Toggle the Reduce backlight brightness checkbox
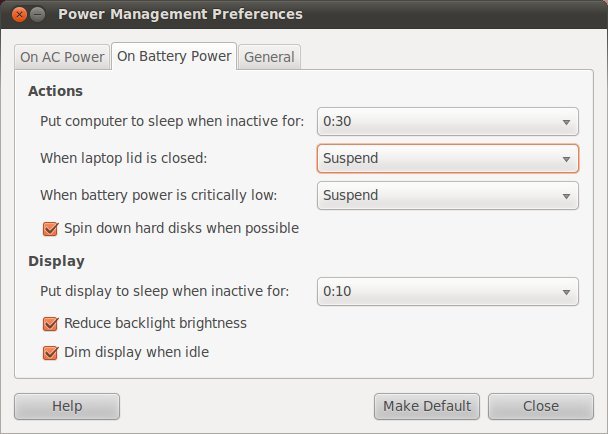 click(50, 324)
